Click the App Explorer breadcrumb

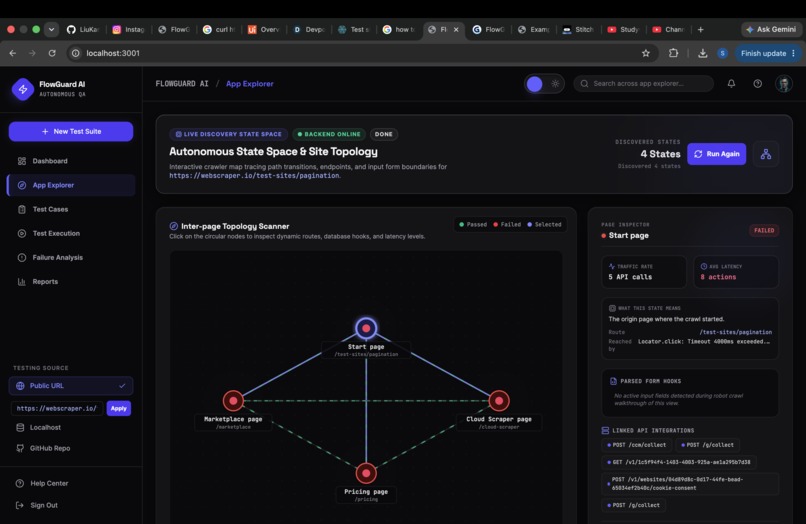[x=250, y=84]
